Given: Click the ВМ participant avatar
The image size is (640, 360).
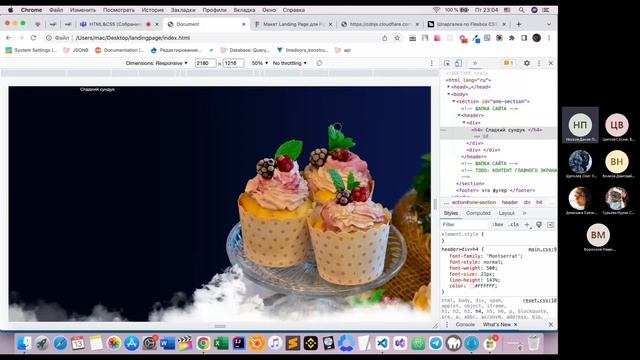Looking at the screenshot, I should pyautogui.click(x=598, y=235).
